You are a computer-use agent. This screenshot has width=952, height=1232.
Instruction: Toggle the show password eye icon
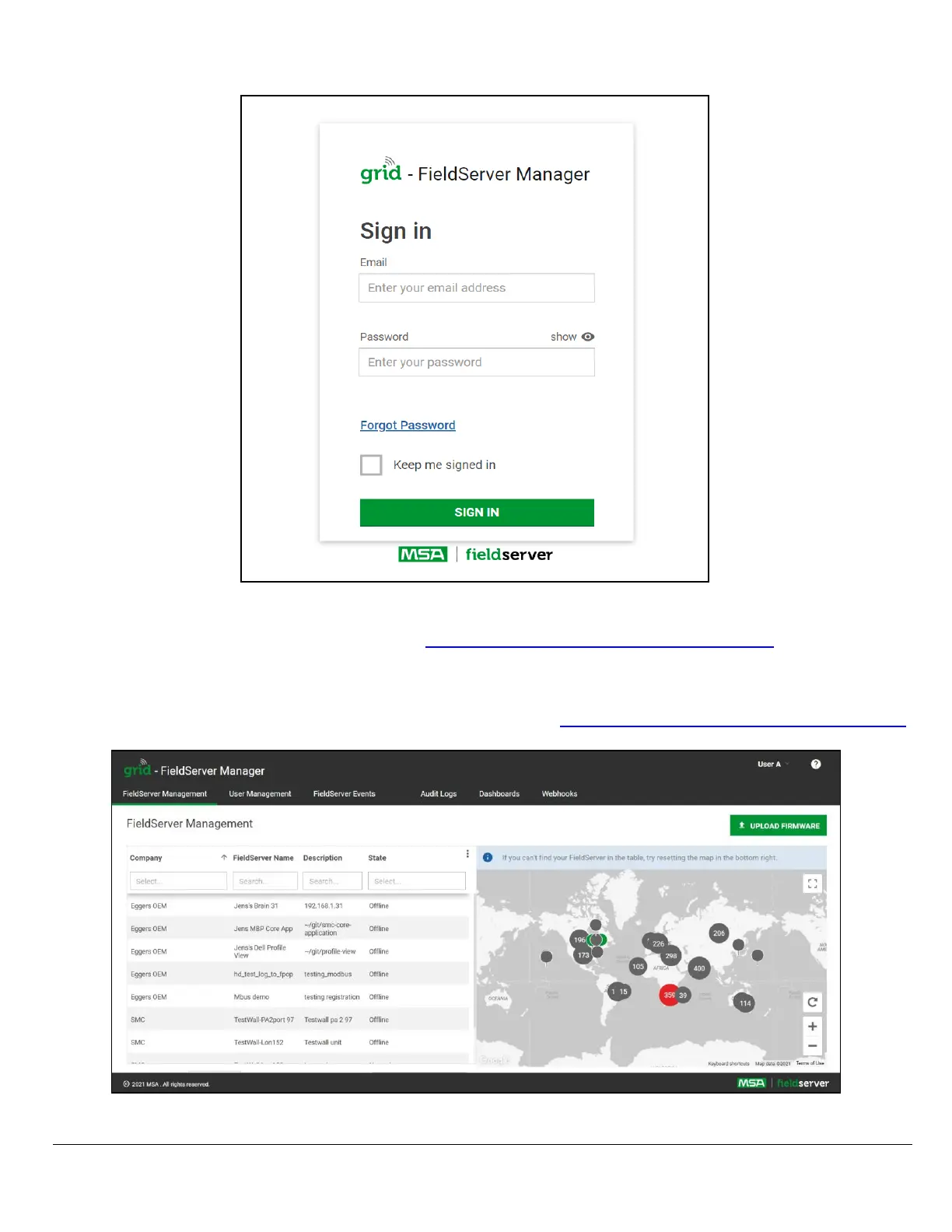coord(588,337)
